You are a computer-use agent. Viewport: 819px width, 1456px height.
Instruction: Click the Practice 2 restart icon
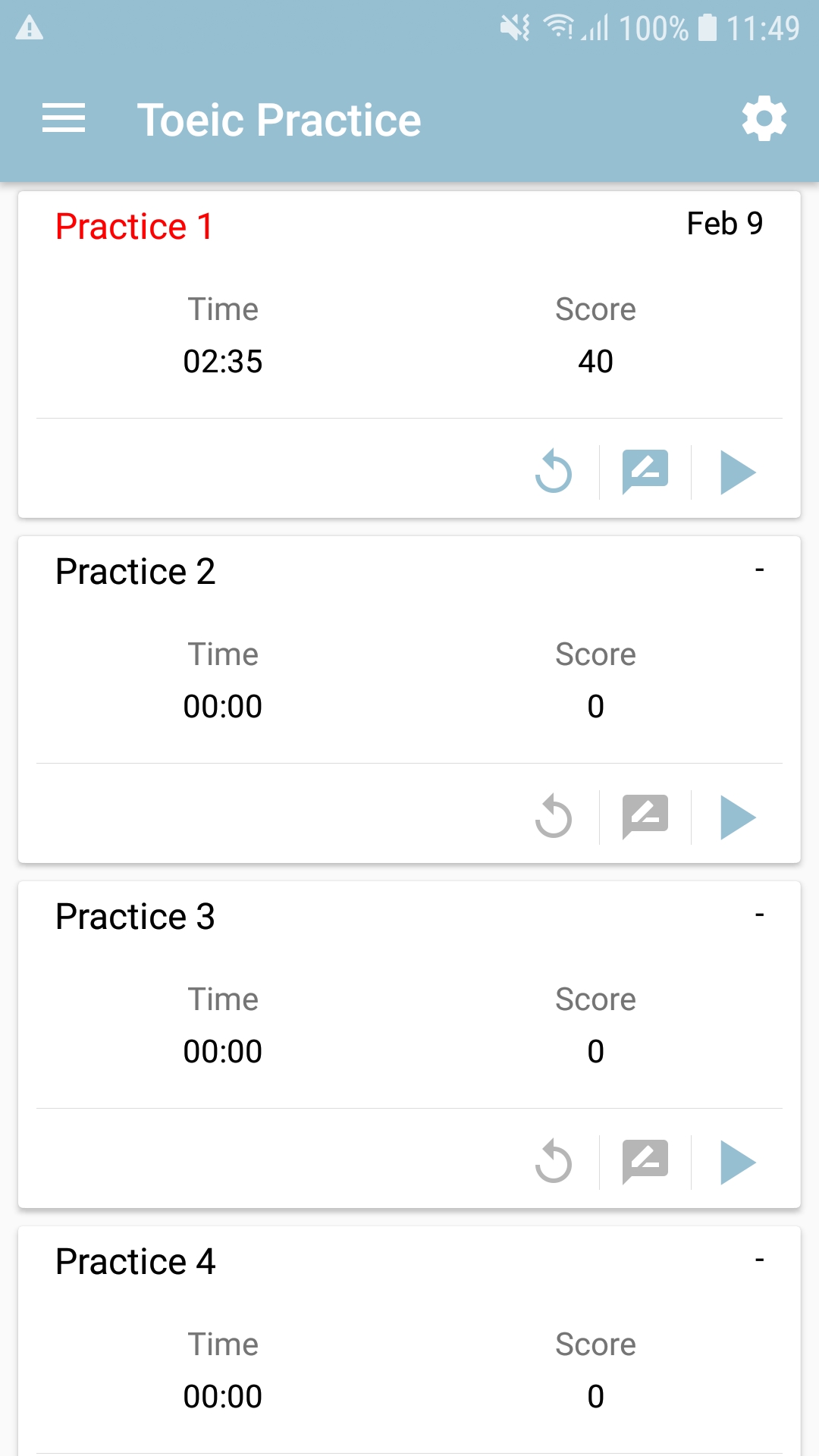pos(554,817)
